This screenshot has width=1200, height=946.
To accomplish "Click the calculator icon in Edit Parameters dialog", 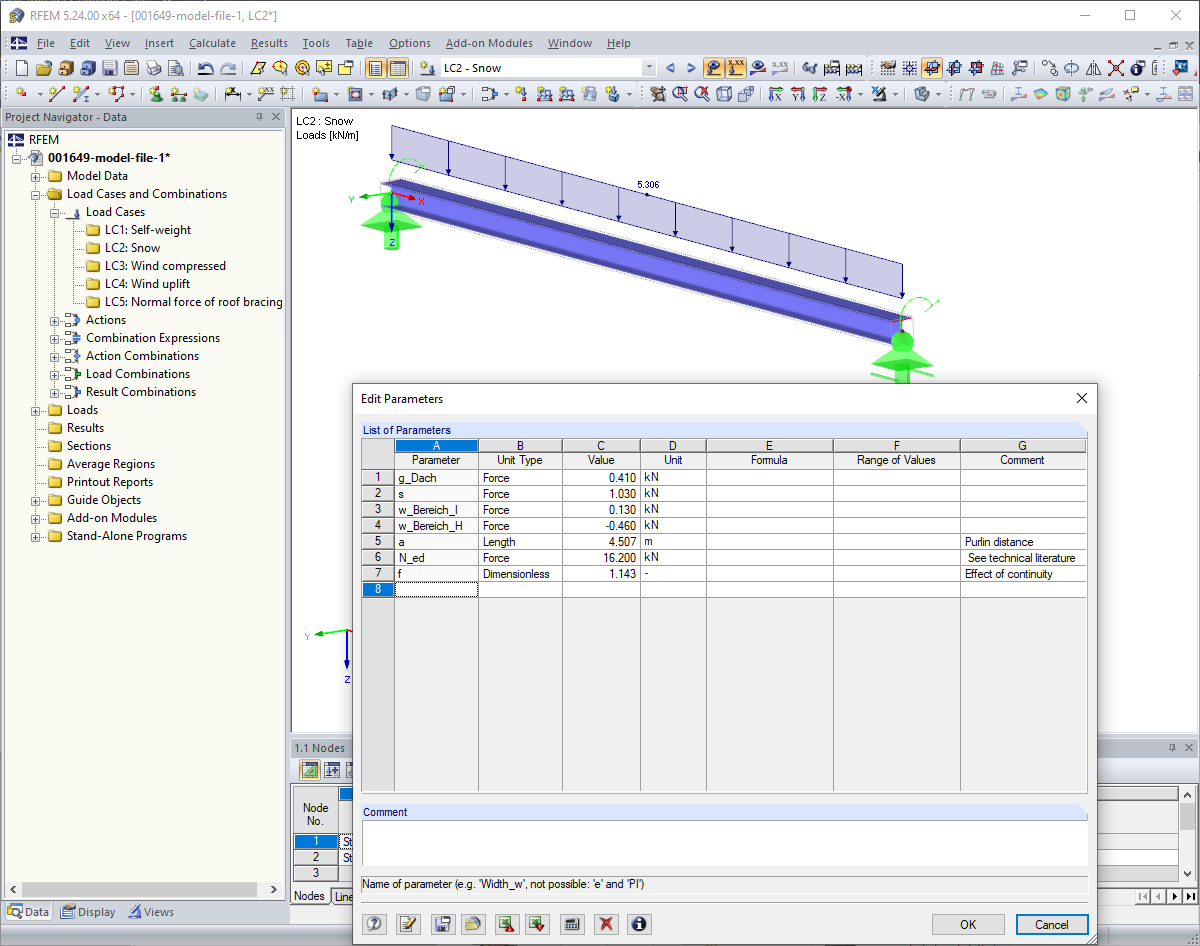I will pos(572,924).
